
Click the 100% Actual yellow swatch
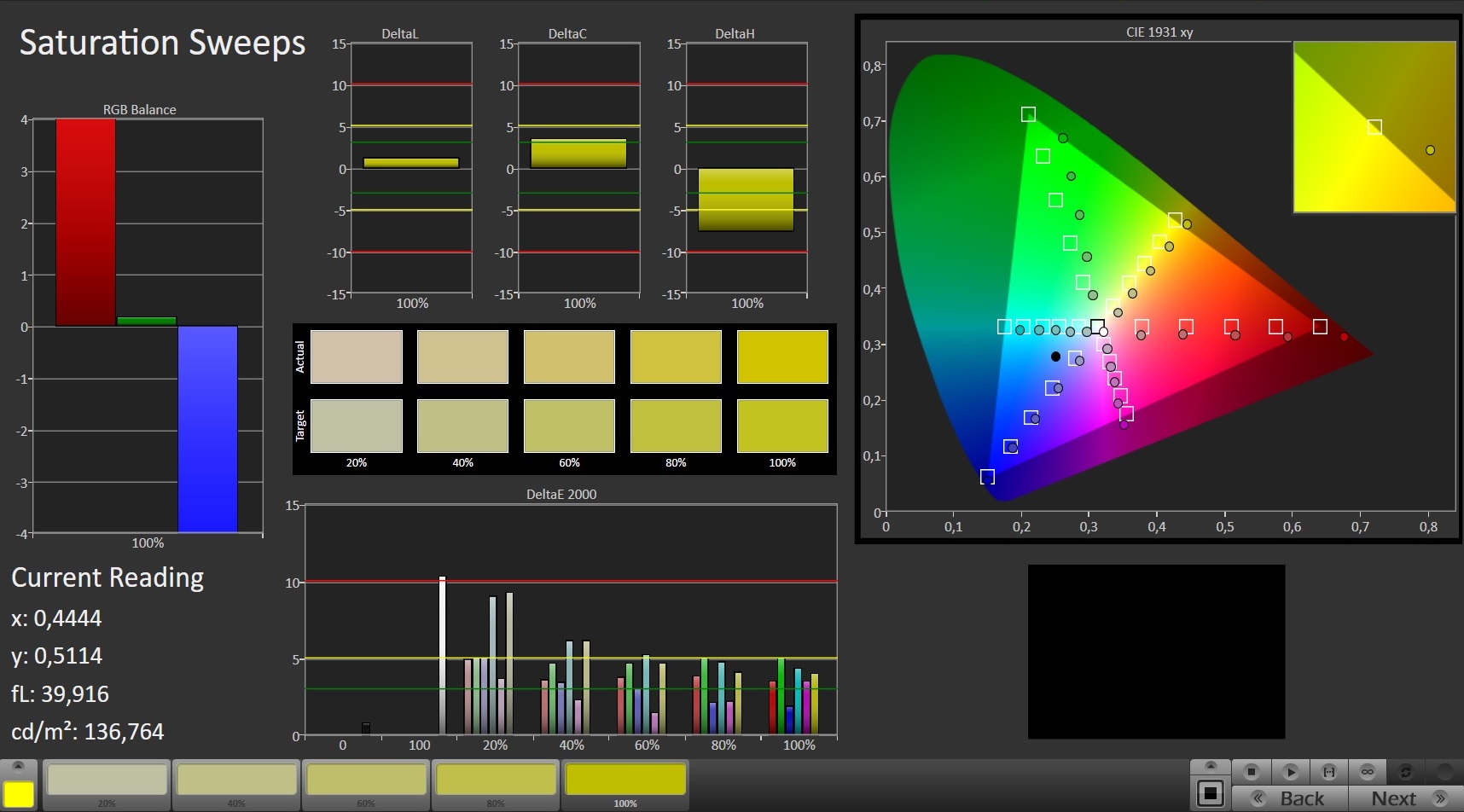pyautogui.click(x=782, y=357)
